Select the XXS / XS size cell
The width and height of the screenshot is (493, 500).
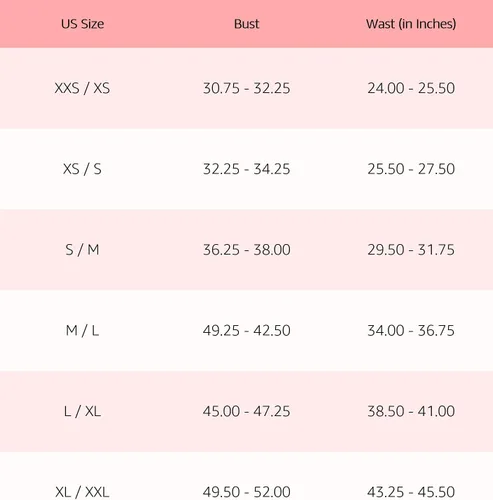pyautogui.click(x=82, y=88)
